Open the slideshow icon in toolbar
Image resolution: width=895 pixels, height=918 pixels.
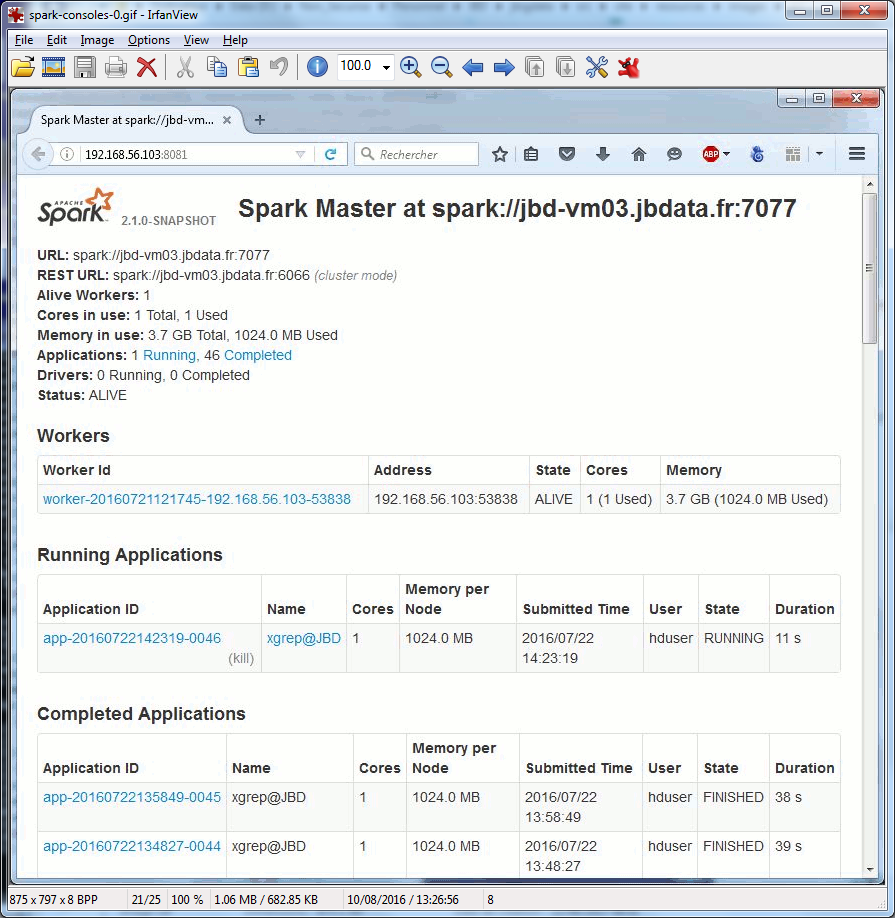pos(53,67)
